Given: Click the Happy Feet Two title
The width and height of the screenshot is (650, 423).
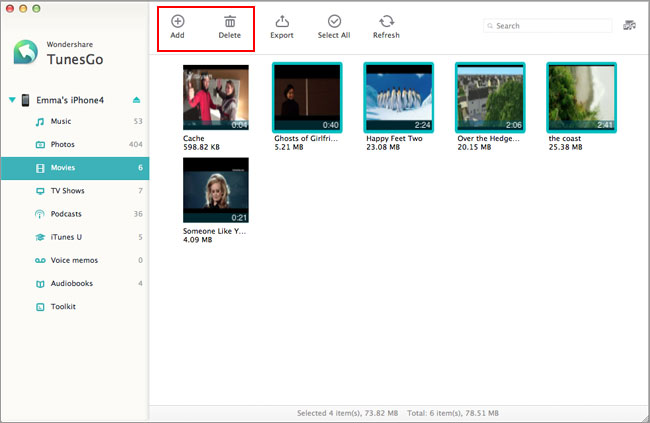Looking at the screenshot, I should point(394,139).
